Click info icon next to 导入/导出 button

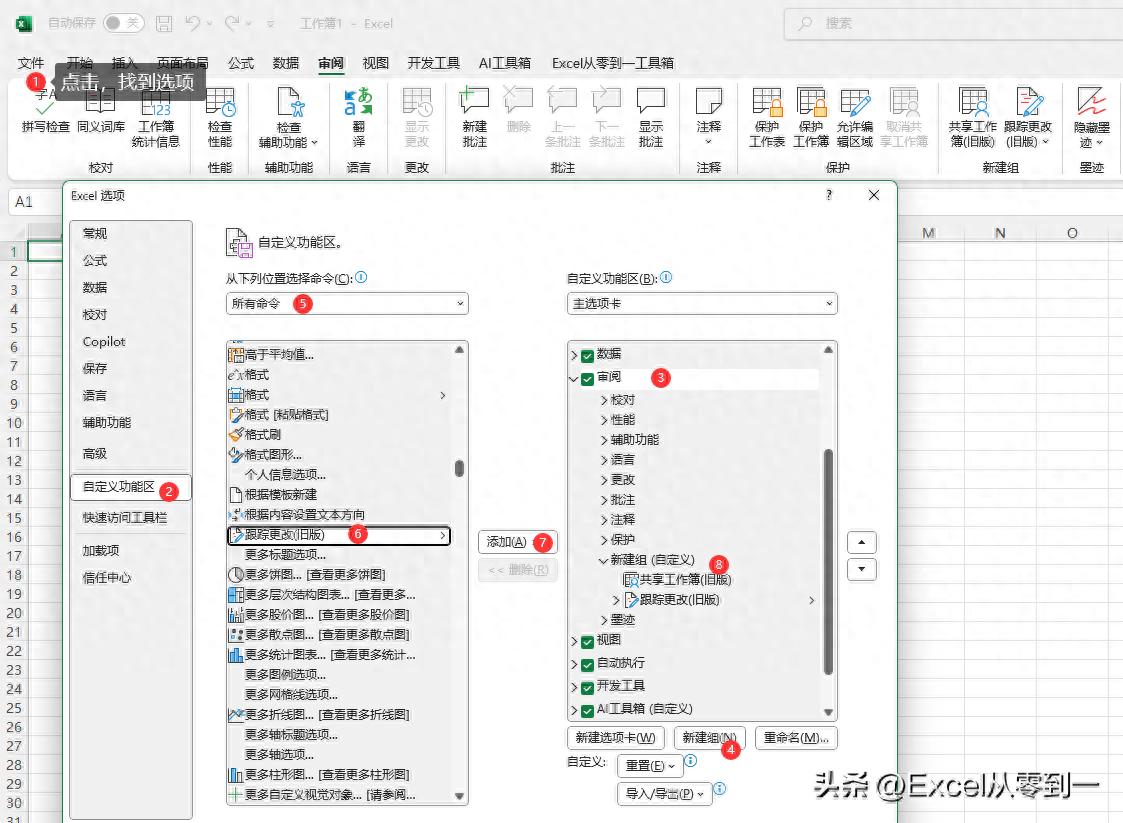pyautogui.click(x=720, y=789)
